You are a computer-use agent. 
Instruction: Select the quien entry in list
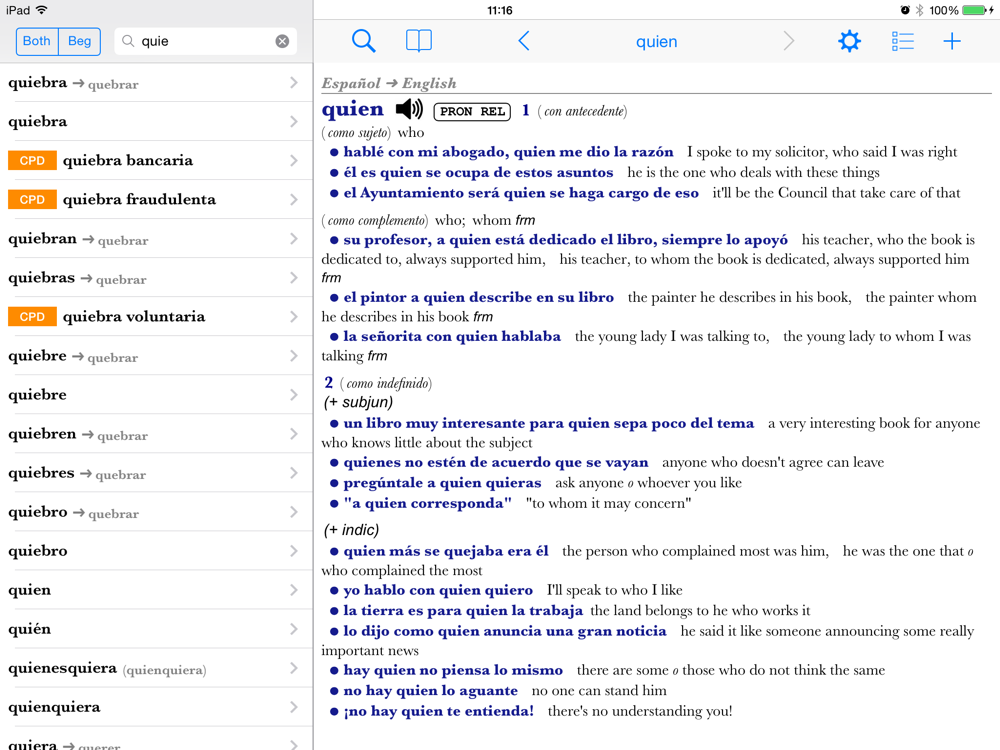(156, 590)
